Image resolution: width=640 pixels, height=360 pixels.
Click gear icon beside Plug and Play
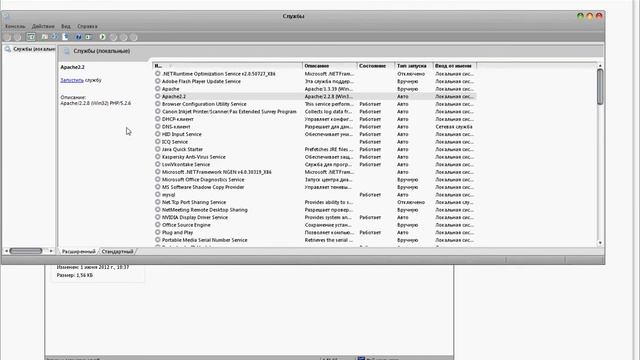158,232
